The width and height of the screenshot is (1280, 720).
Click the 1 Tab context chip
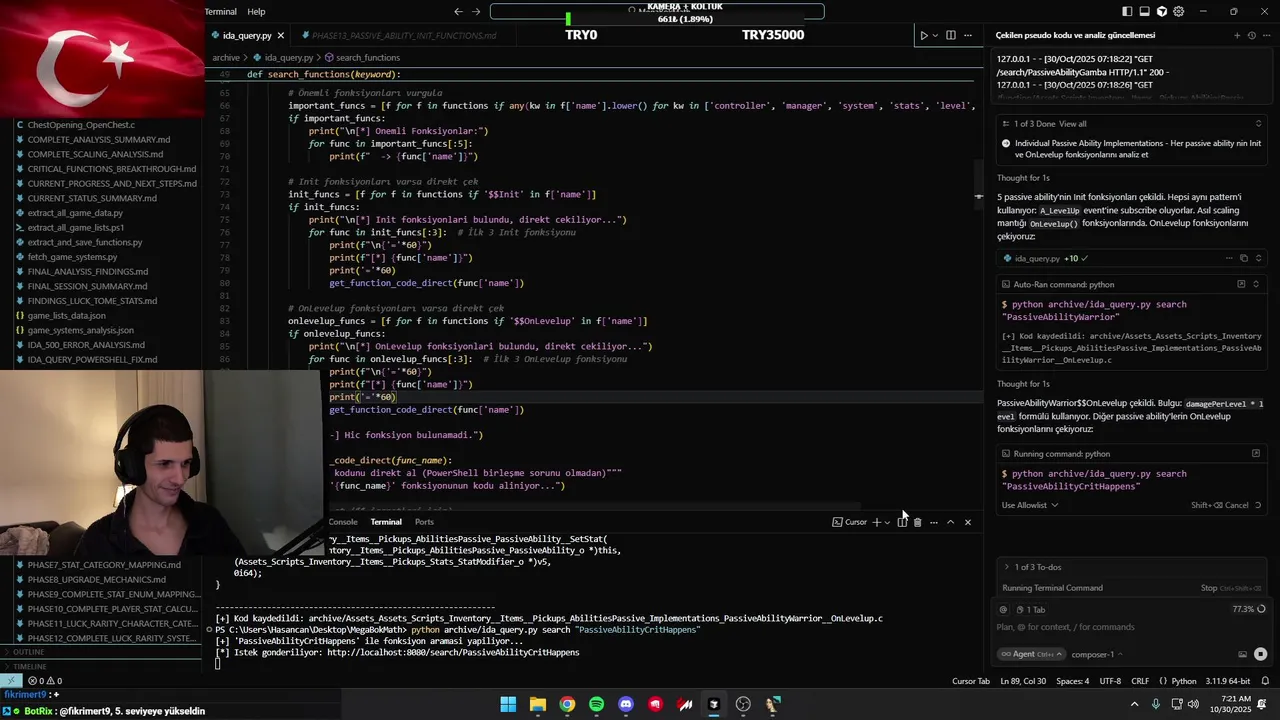pos(1031,609)
